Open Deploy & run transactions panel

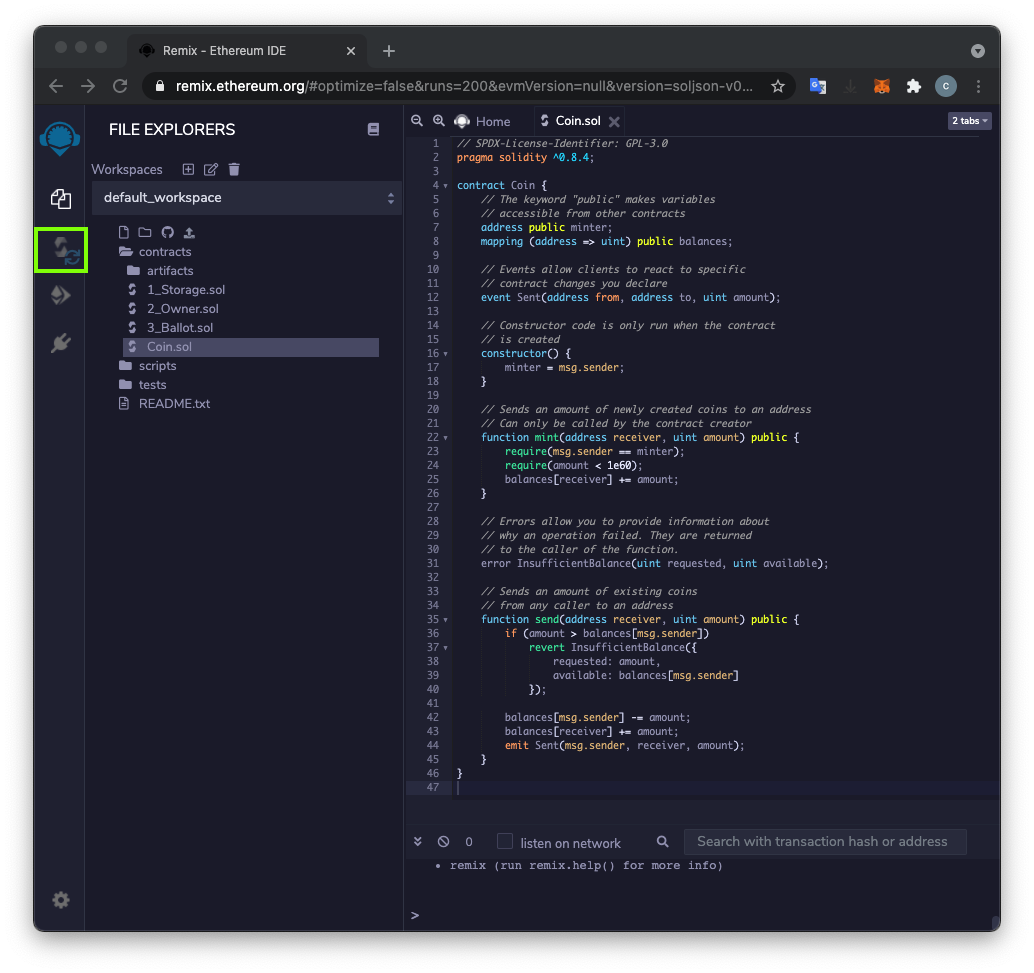[x=61, y=295]
